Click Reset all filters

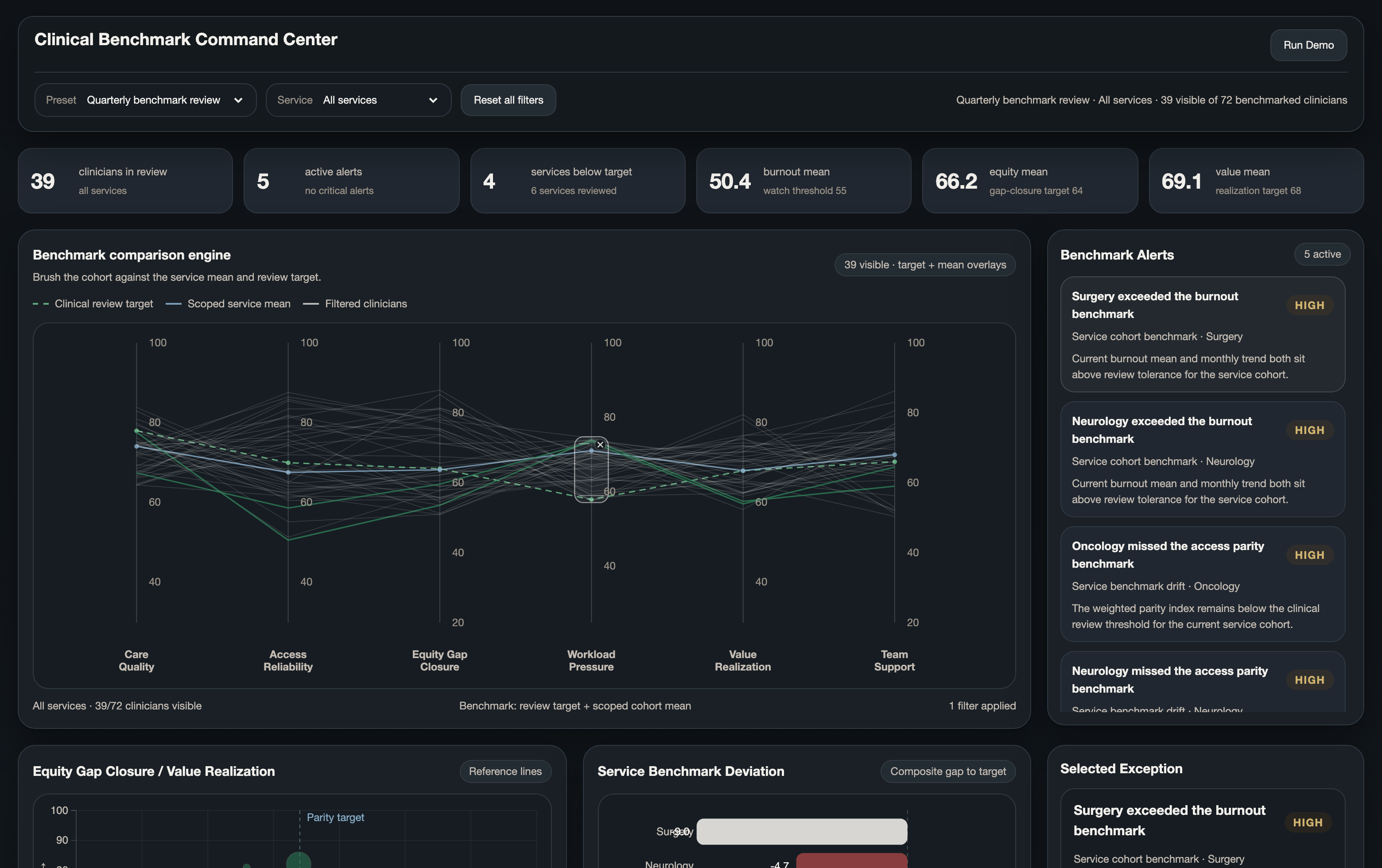tap(508, 100)
